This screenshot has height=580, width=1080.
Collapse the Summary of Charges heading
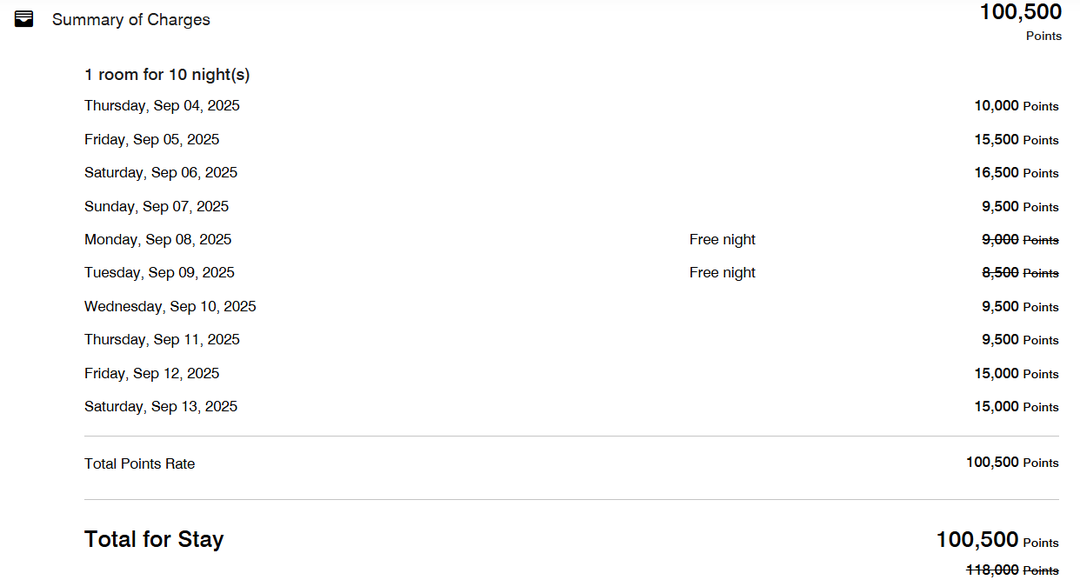[x=131, y=20]
